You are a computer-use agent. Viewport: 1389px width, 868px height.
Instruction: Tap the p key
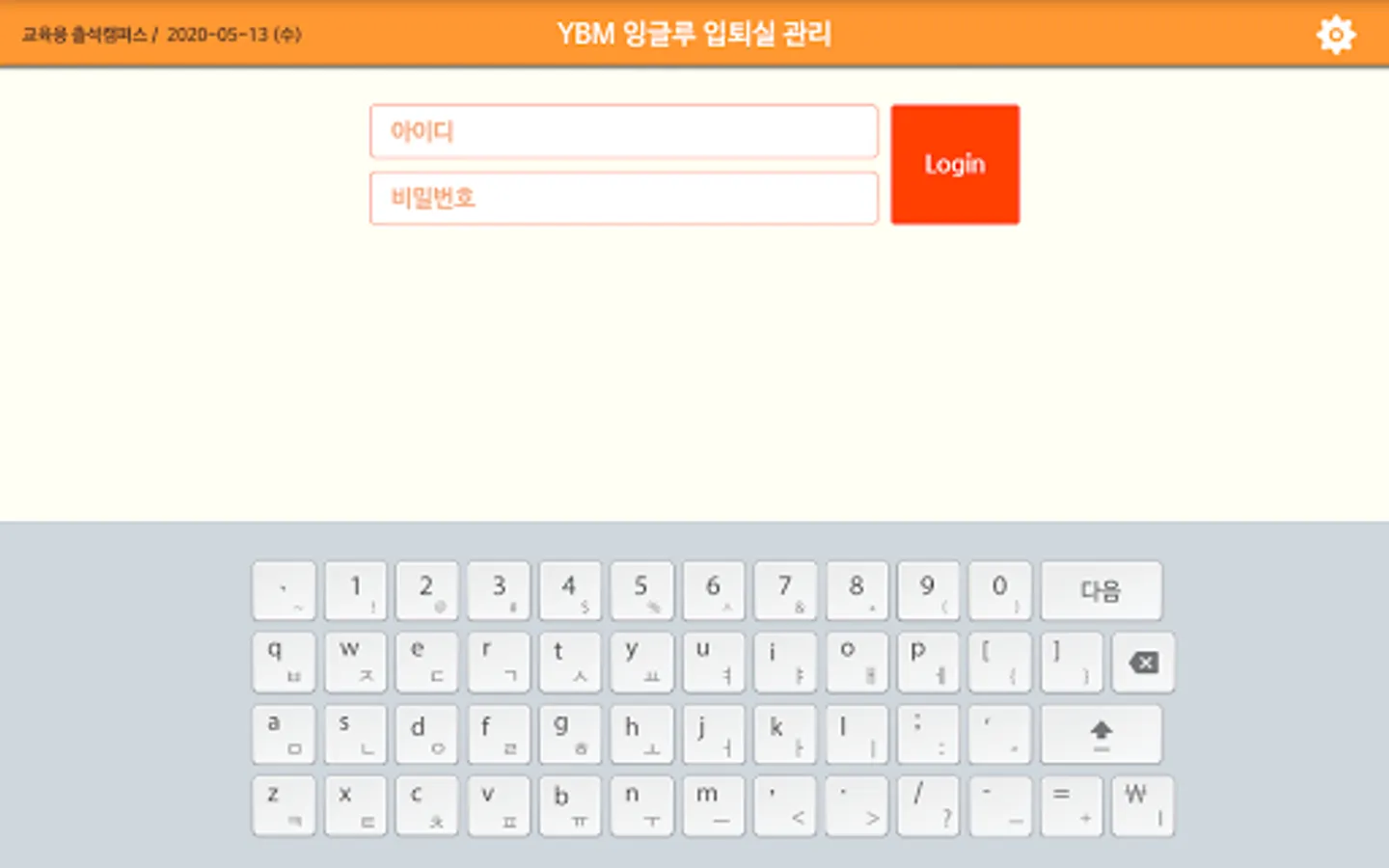(928, 663)
